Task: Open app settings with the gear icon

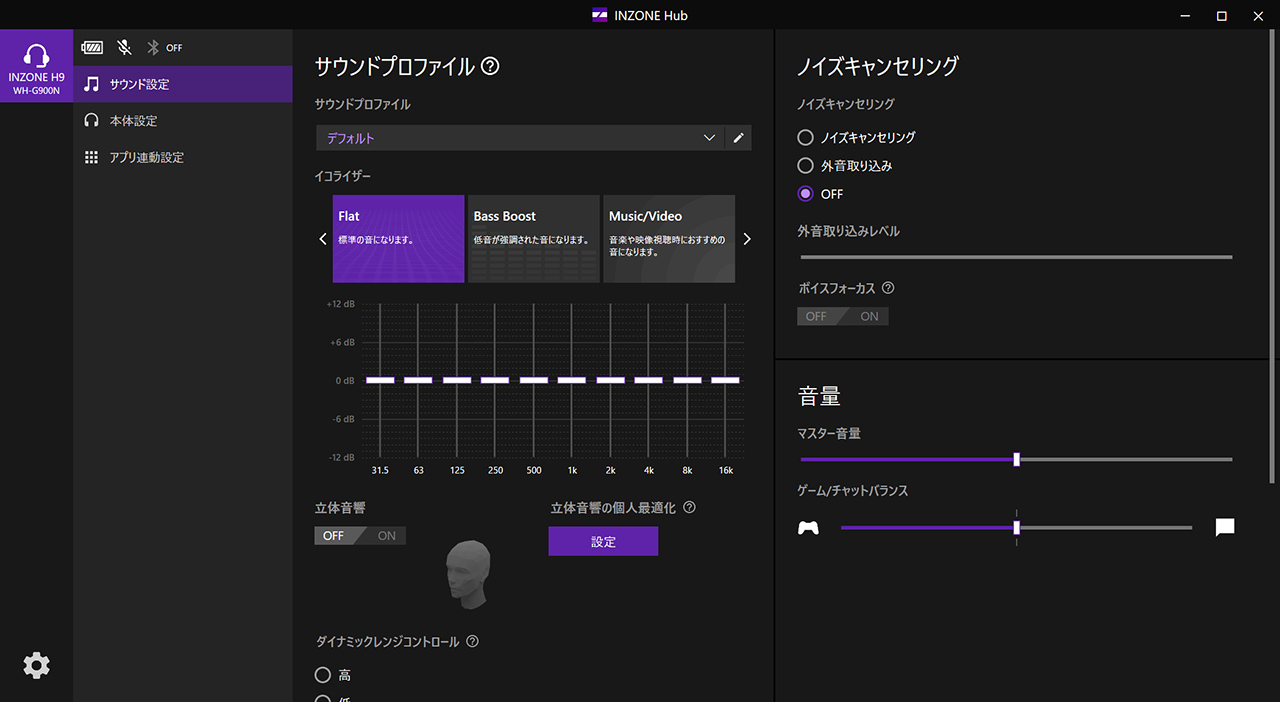Action: (36, 665)
